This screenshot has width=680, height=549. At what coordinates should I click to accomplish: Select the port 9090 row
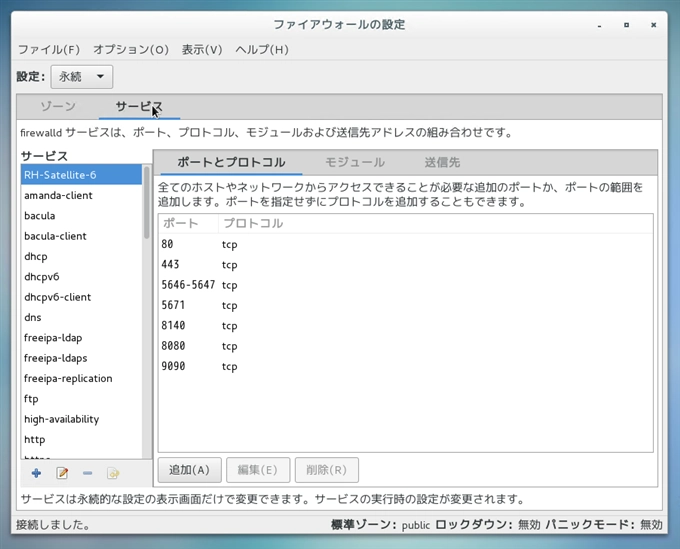(405, 366)
